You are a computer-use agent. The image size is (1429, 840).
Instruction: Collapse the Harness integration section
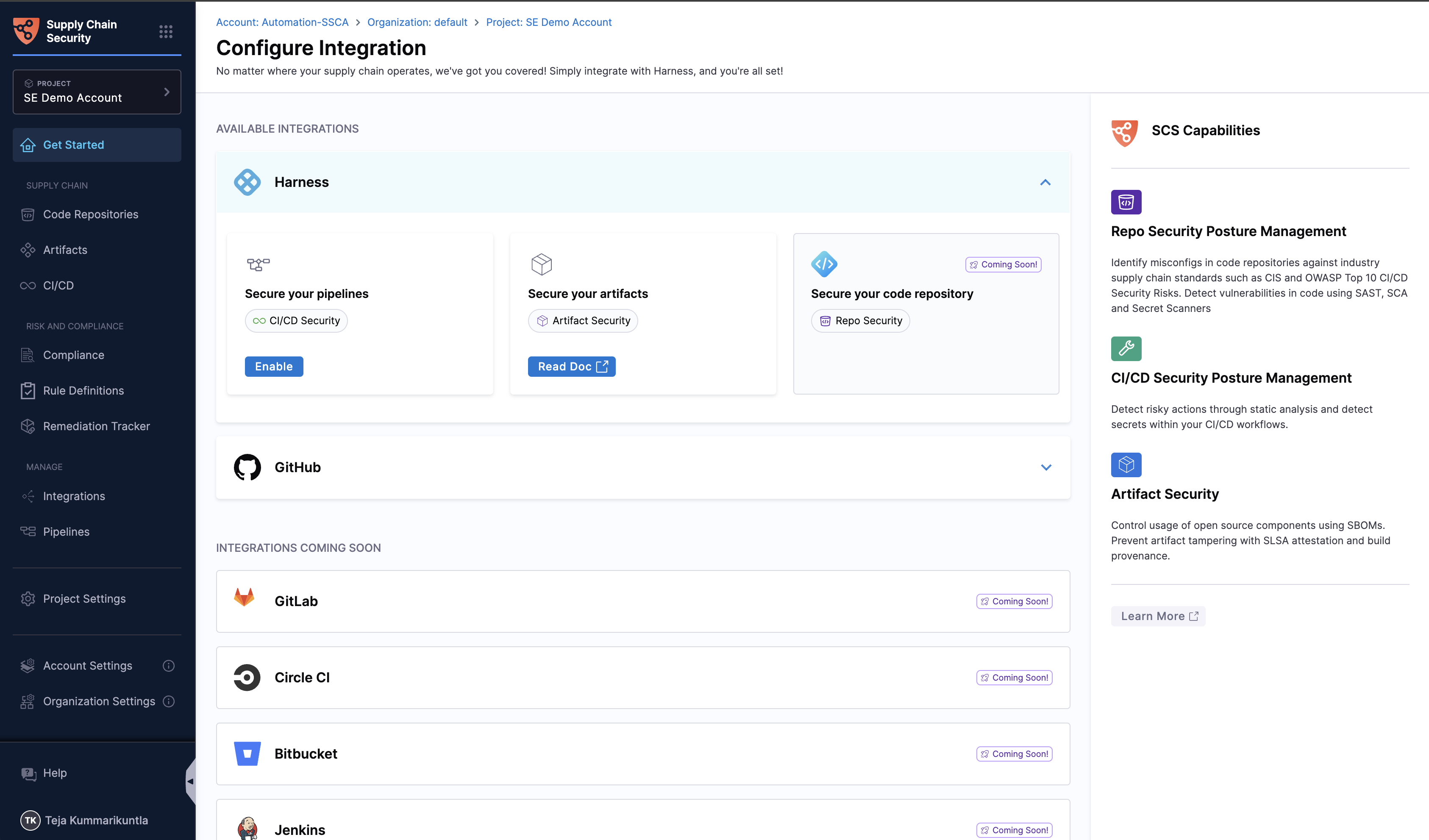coord(1045,182)
